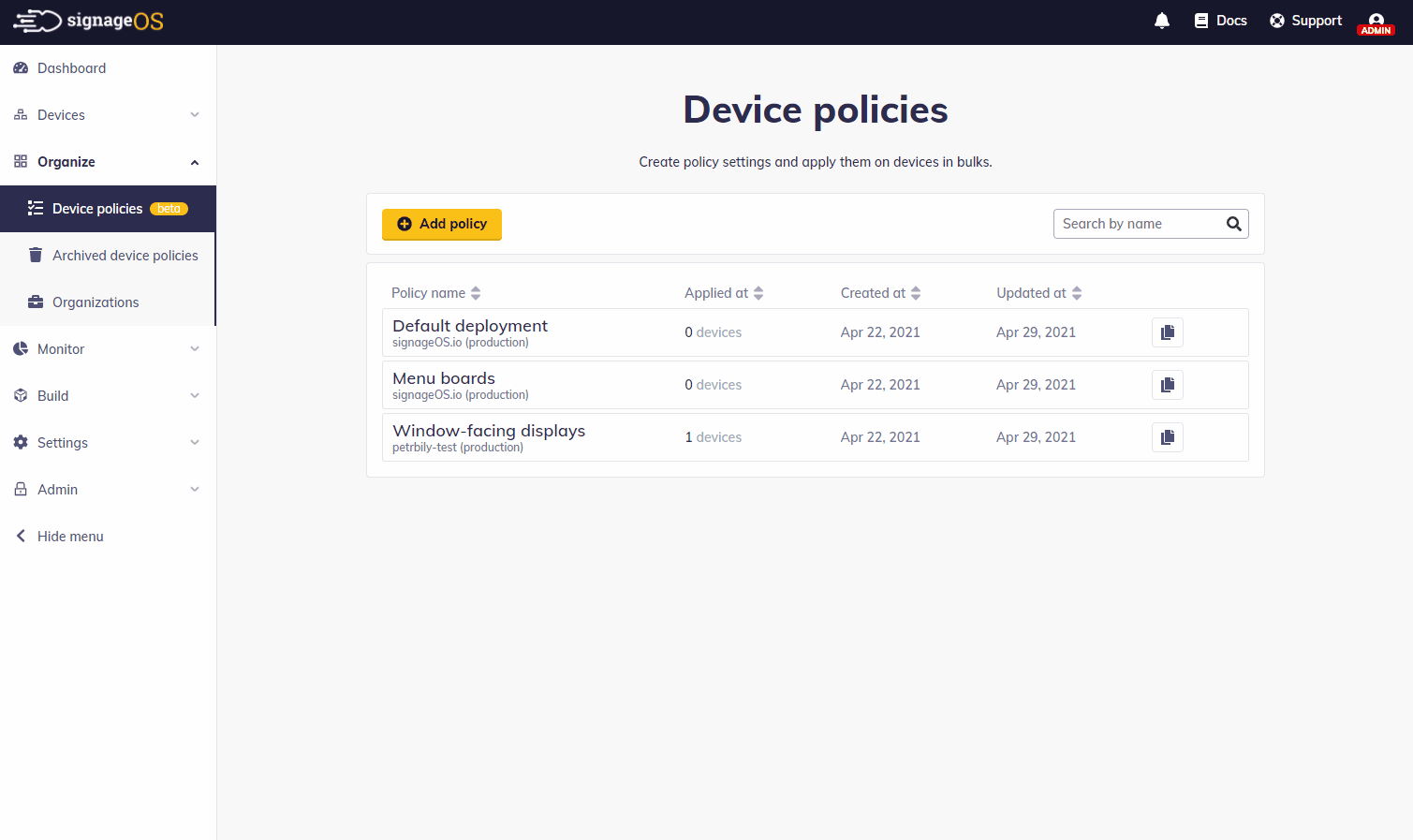This screenshot has width=1413, height=840.
Task: Open the notifications bell icon
Action: point(1162,20)
